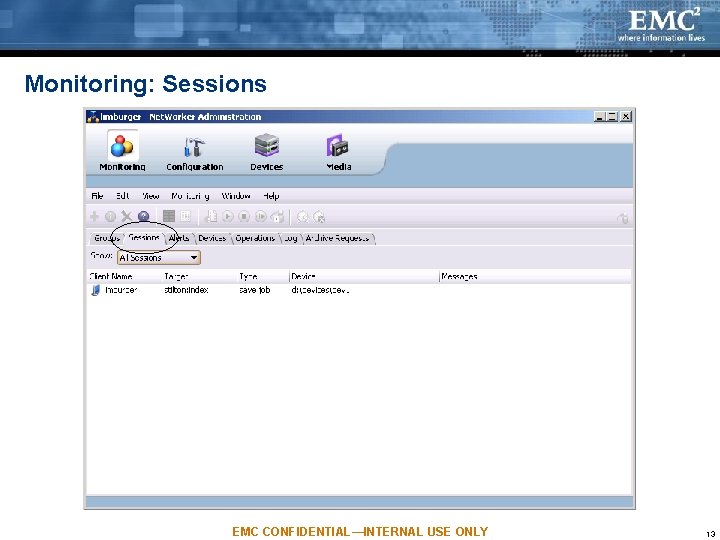This screenshot has height=540, width=720.
Task: Click the icon at far right of toolbar
Action: click(623, 219)
